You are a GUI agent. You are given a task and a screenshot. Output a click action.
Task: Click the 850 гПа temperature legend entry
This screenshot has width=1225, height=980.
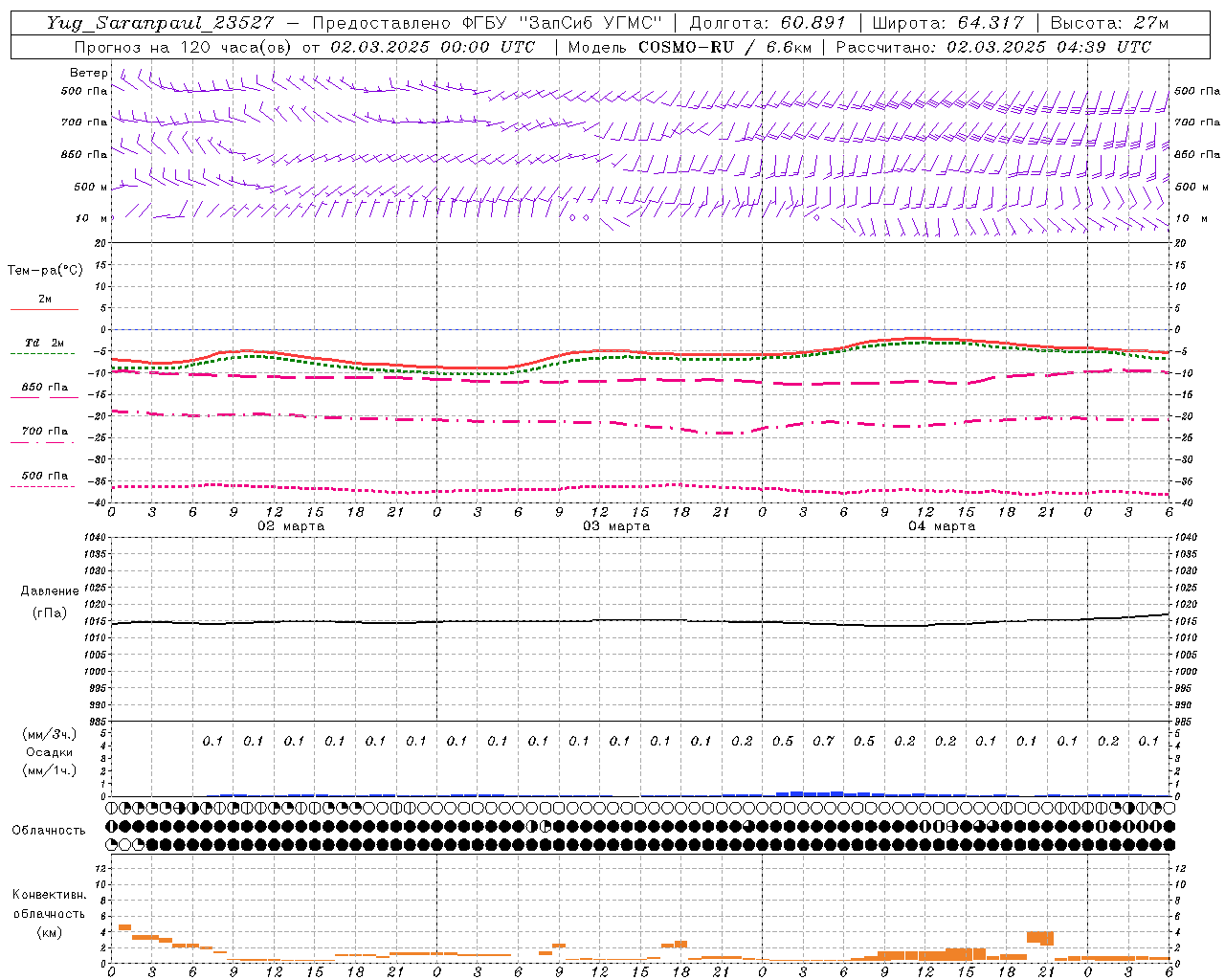45,388
